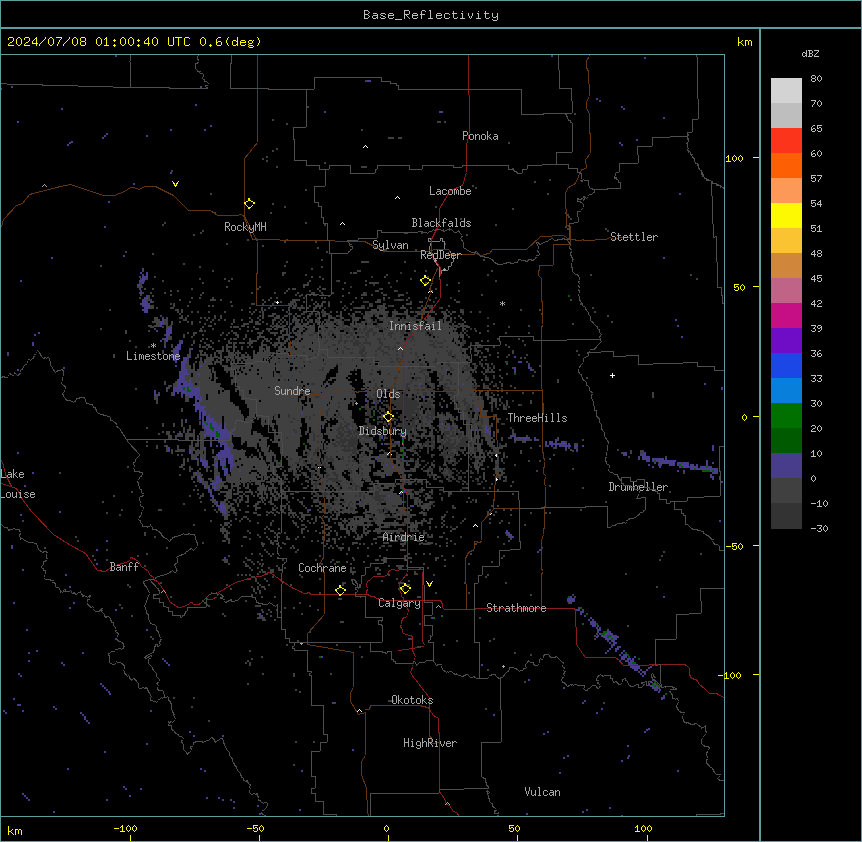The width and height of the screenshot is (862, 842).
Task: Click the yellow diamond marker above RockyMH
Action: point(249,204)
